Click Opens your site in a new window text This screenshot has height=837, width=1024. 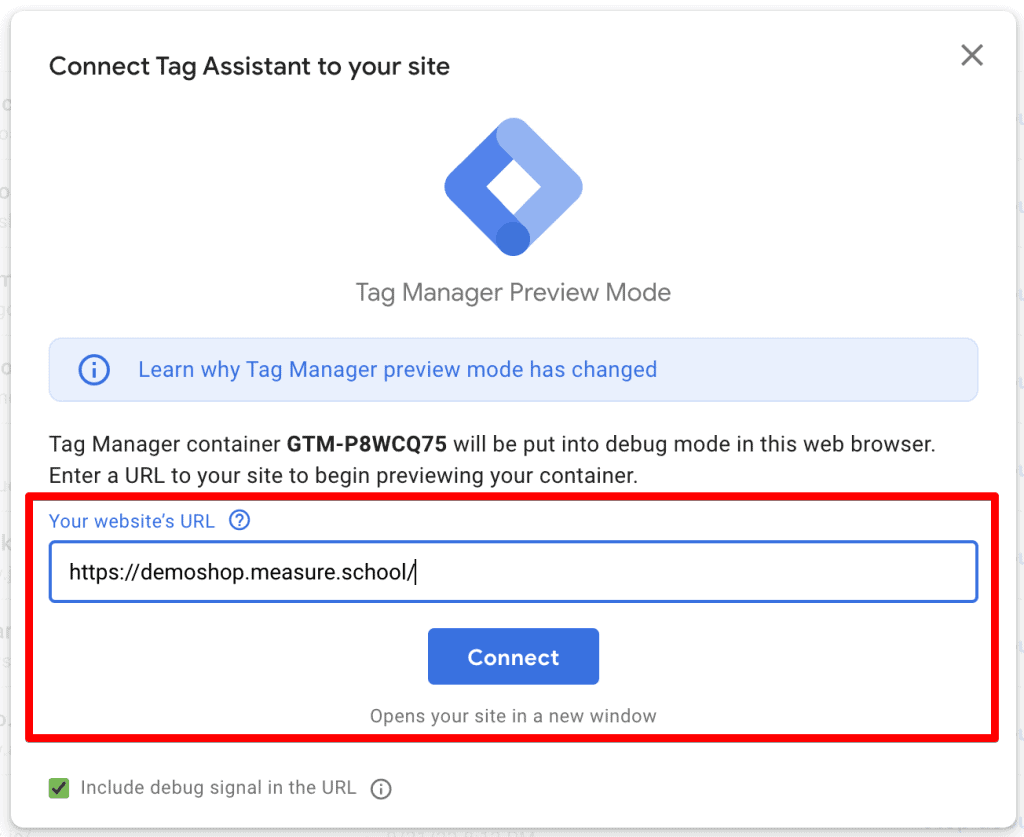pyautogui.click(x=513, y=716)
